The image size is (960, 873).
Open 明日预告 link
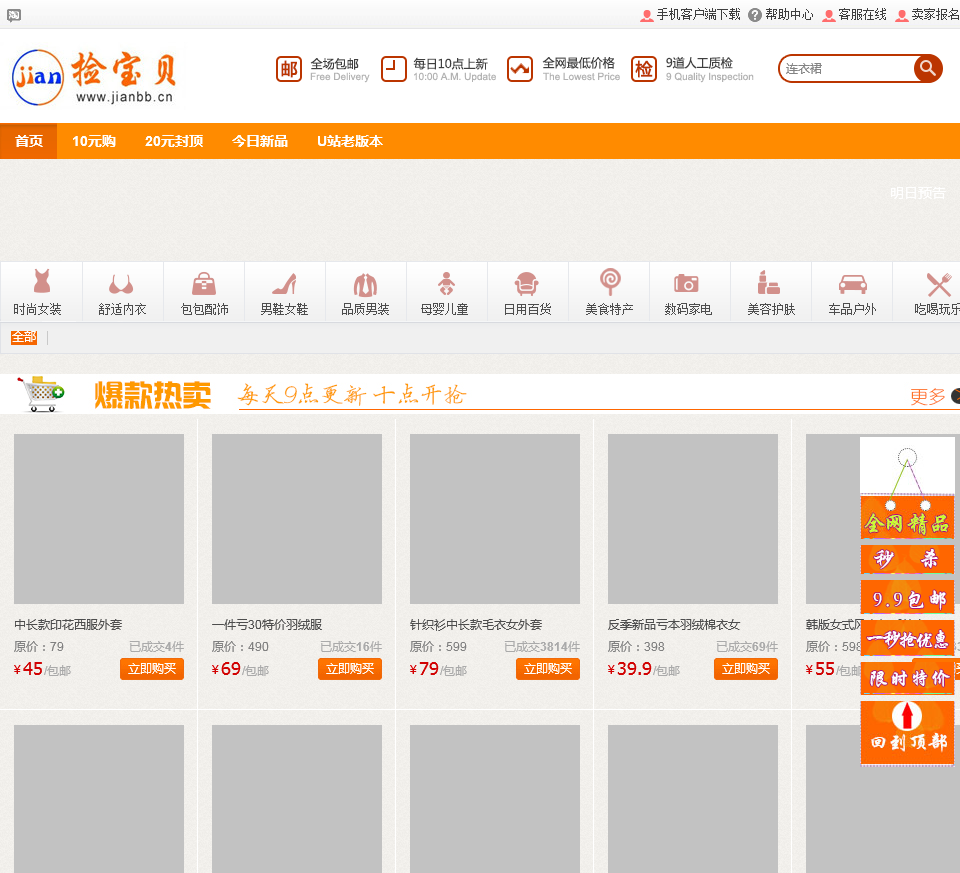[x=917, y=193]
